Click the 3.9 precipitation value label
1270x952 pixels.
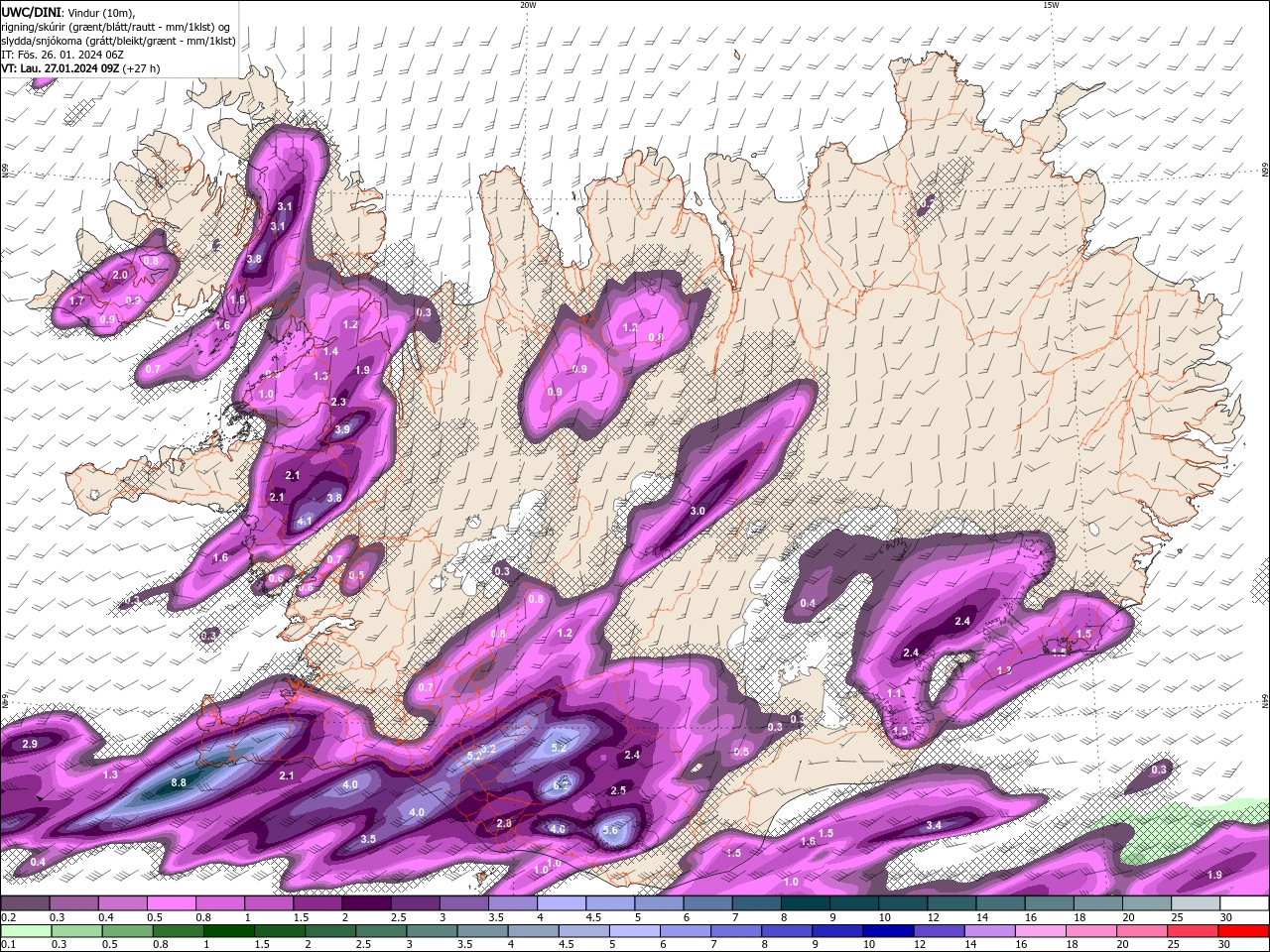point(342,429)
